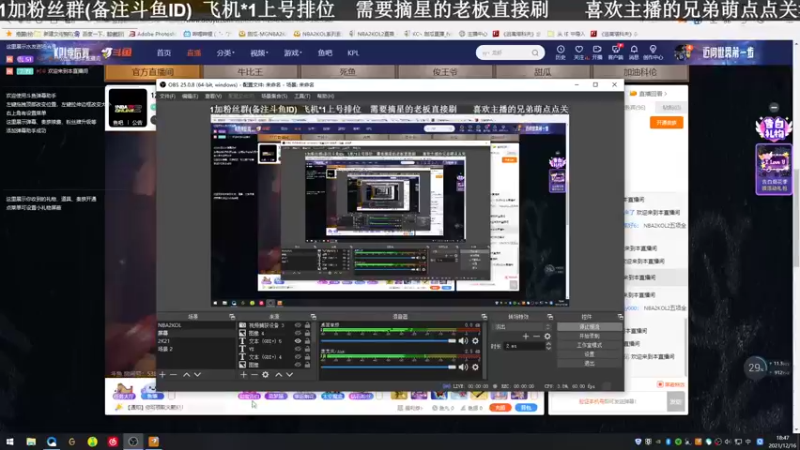Open OBS 帮助(H) menu
This screenshot has width=800, height=450.
tap(326, 96)
